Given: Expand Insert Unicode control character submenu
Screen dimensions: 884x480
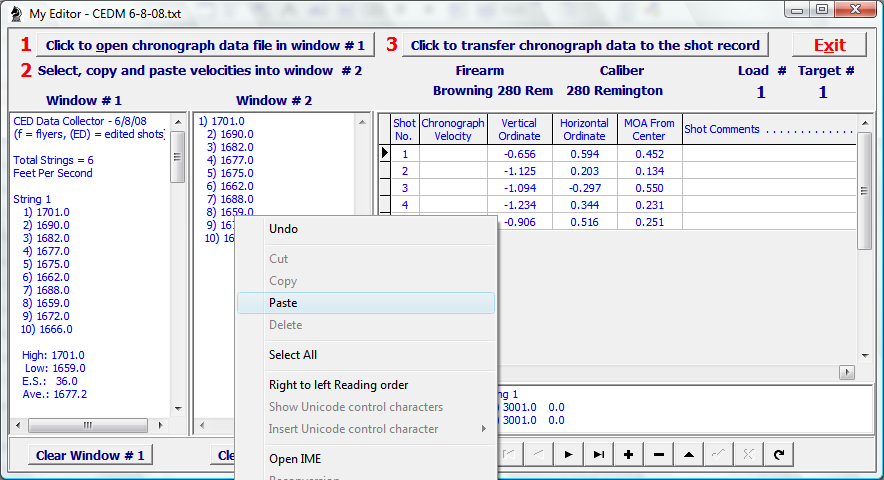Looking at the screenshot, I should click(x=366, y=429).
